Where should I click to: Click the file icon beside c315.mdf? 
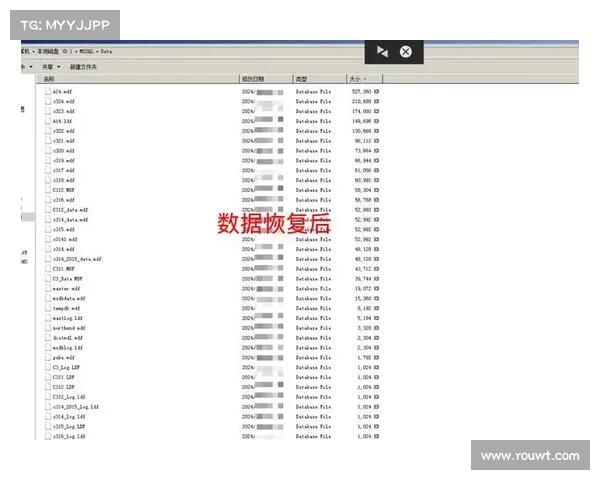click(48, 229)
